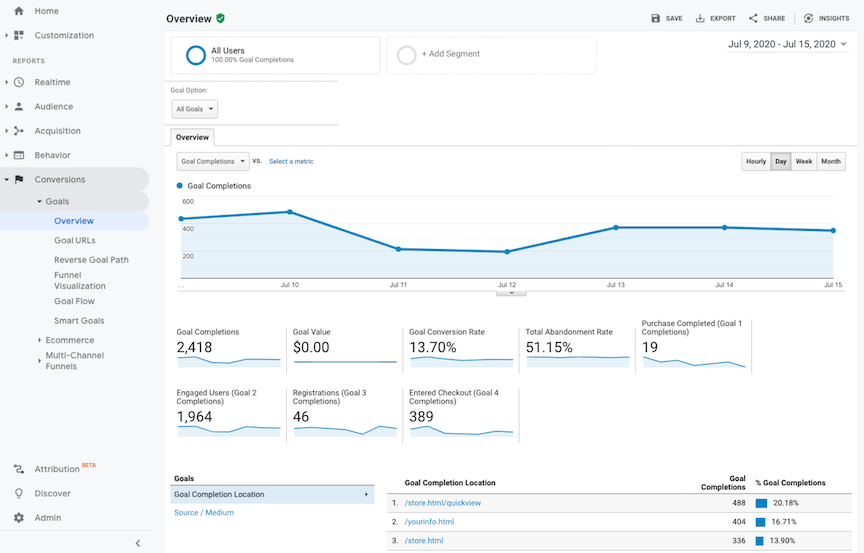Click the Goal Conversion Rate 13.70% card

(461, 348)
